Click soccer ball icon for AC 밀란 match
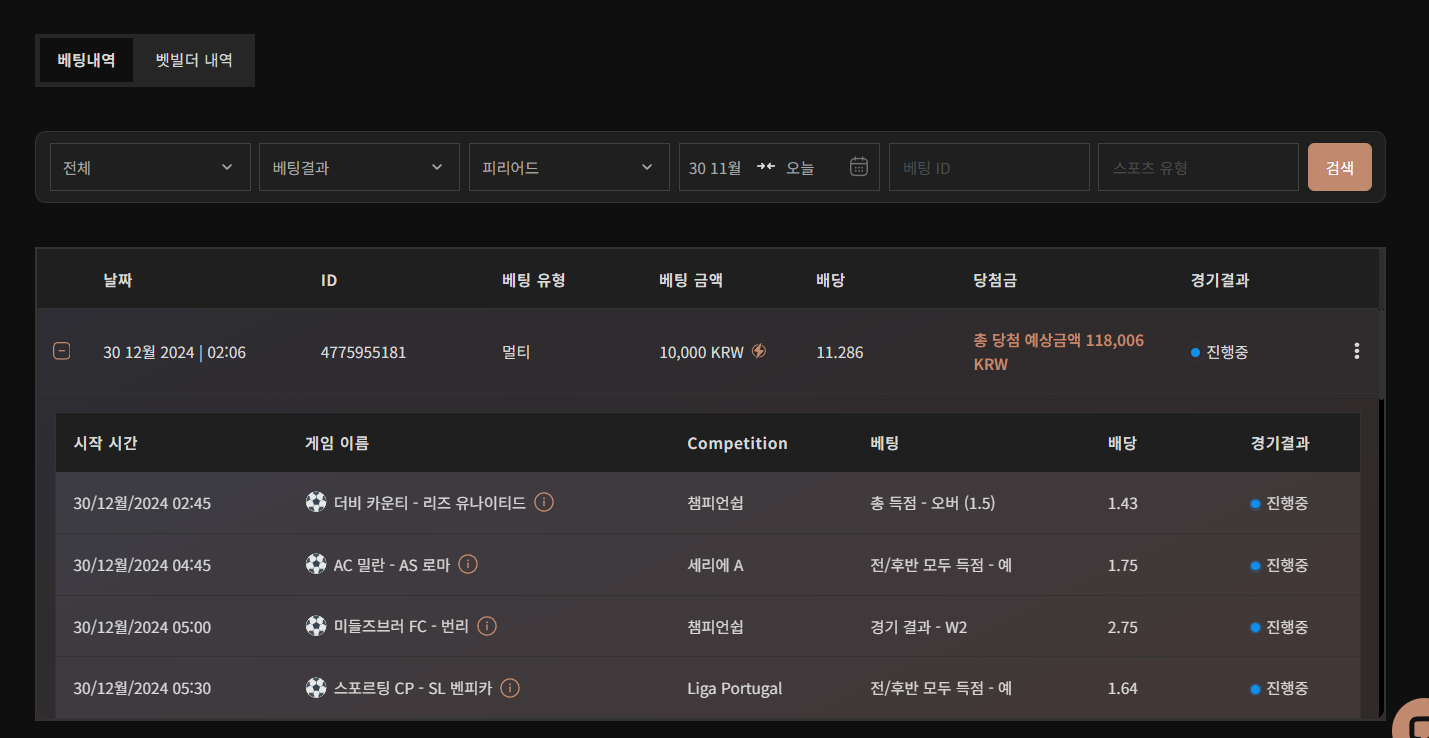Image resolution: width=1429 pixels, height=738 pixels. [x=316, y=564]
